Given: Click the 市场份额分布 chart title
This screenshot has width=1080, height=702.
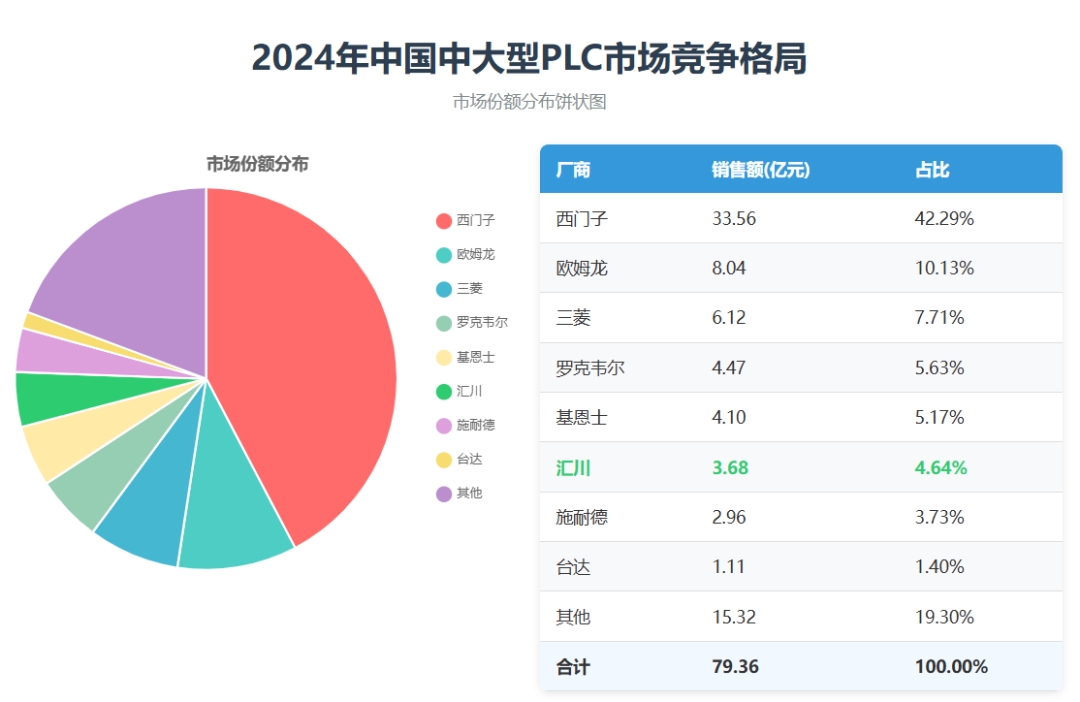Looking at the screenshot, I should pyautogui.click(x=257, y=165).
